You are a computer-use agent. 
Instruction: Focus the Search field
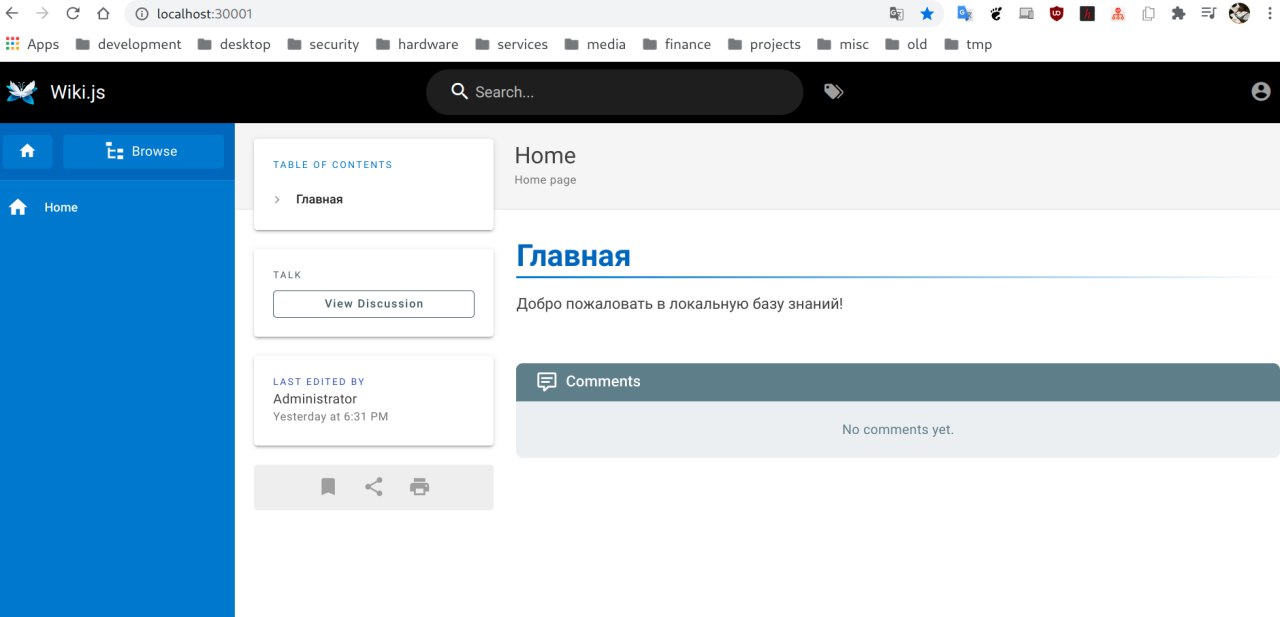pyautogui.click(x=614, y=92)
